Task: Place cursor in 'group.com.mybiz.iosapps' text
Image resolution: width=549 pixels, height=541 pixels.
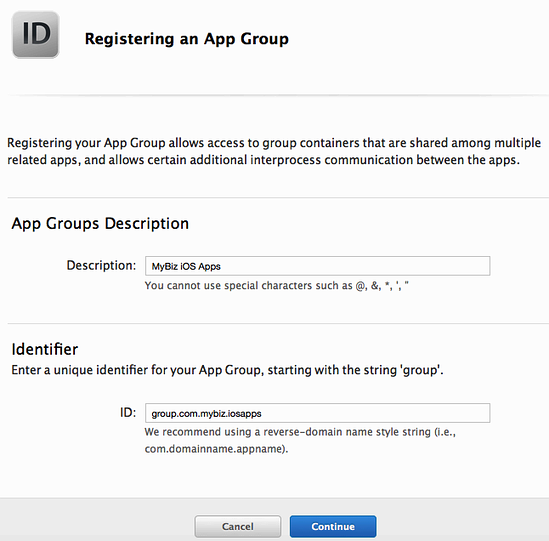Action: [x=206, y=414]
